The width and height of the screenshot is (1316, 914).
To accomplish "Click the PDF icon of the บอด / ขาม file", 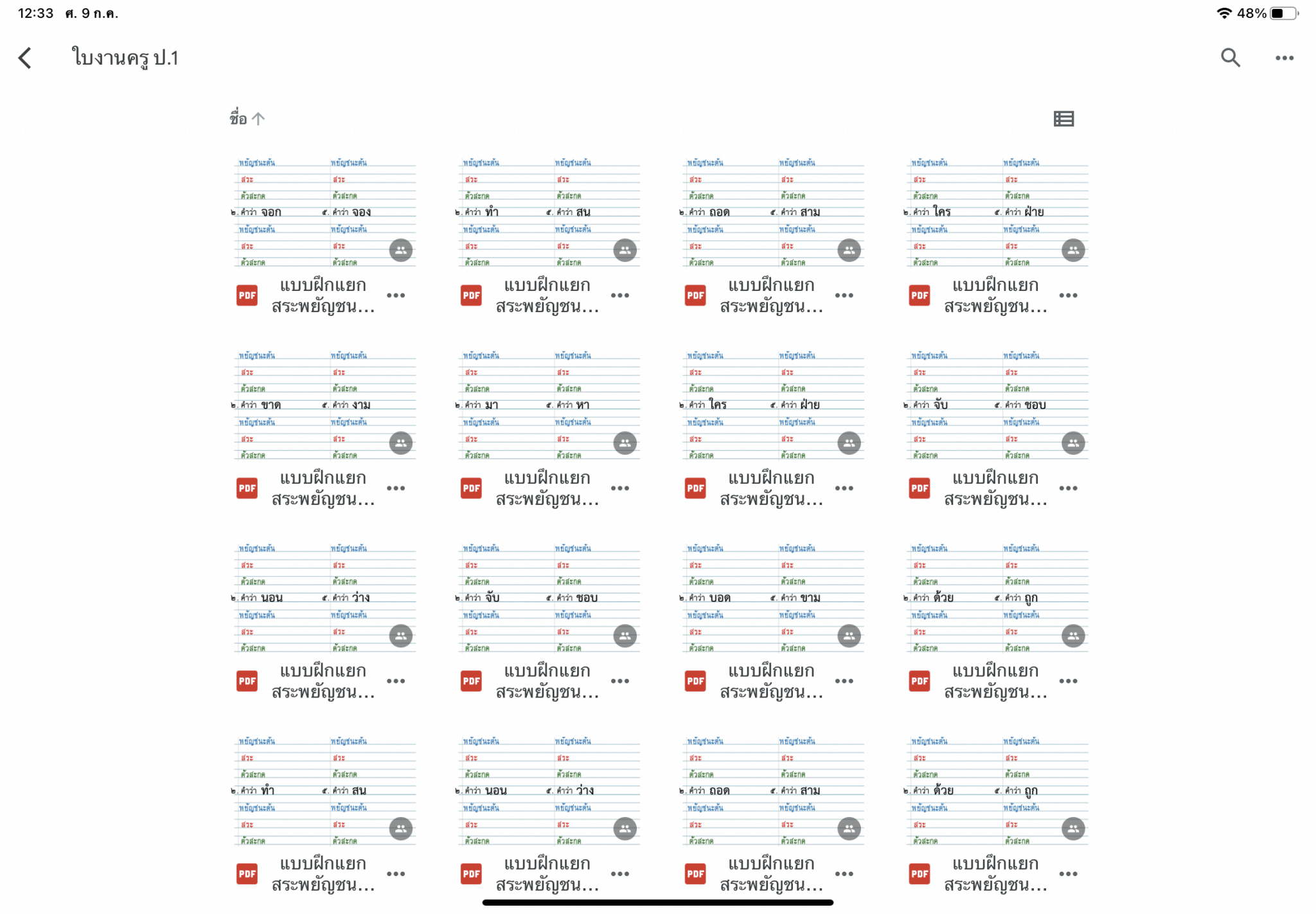I will 695,681.
